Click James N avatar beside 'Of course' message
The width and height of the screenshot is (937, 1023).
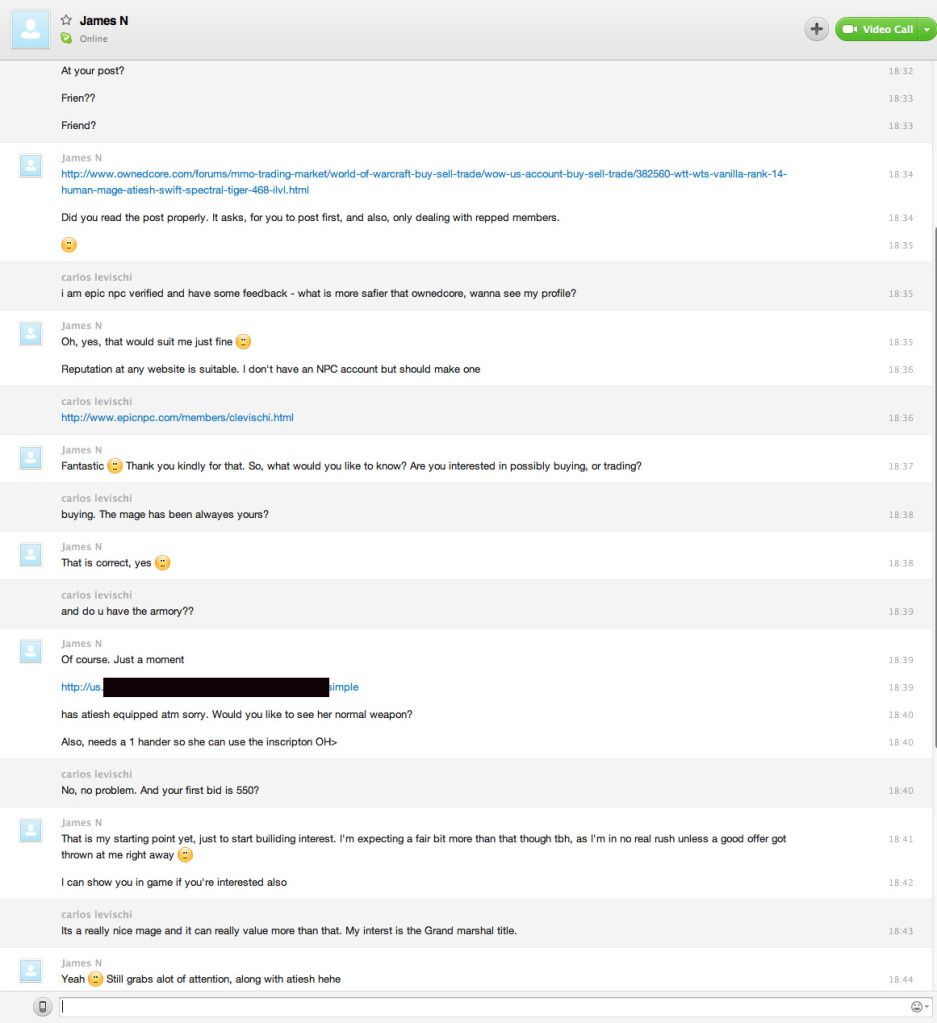pos(31,651)
